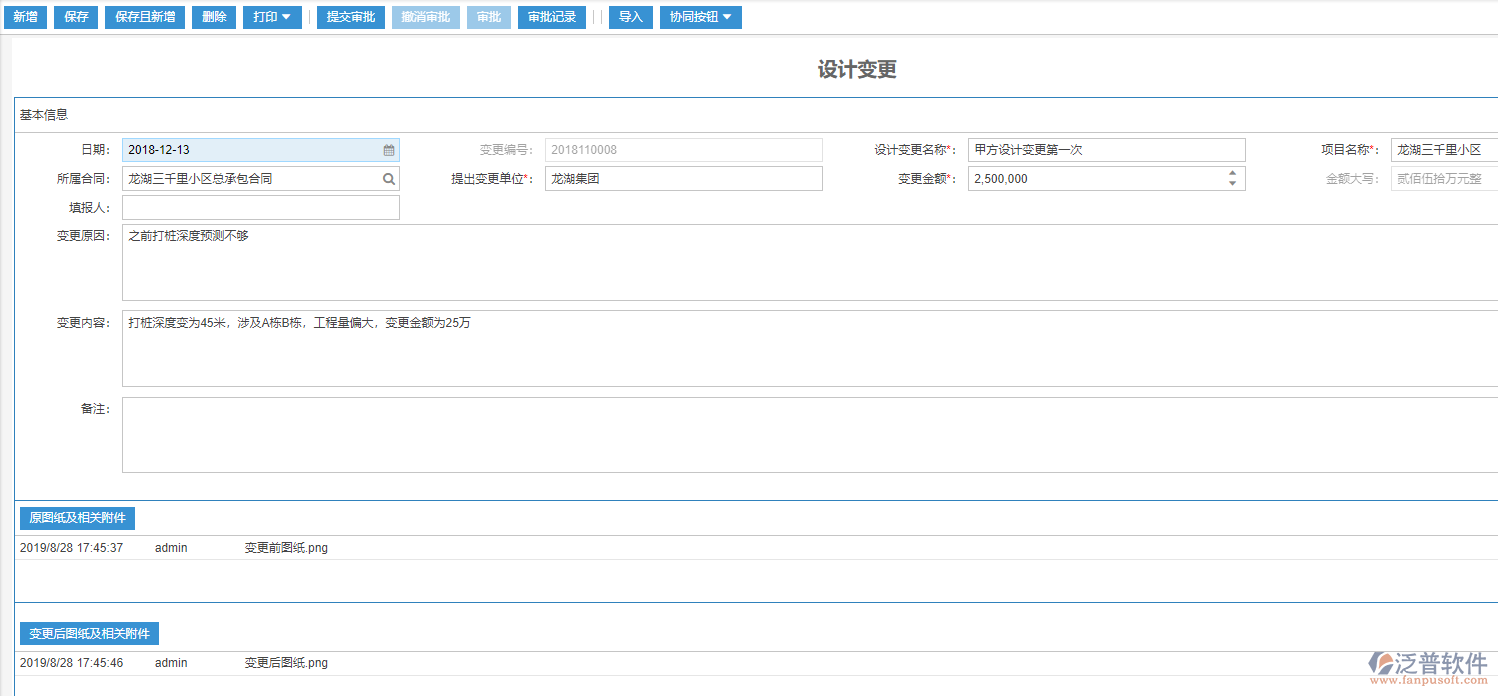This screenshot has width=1498, height=696.
Task: Open the calendar picker for 日期 field
Action: (x=388, y=149)
